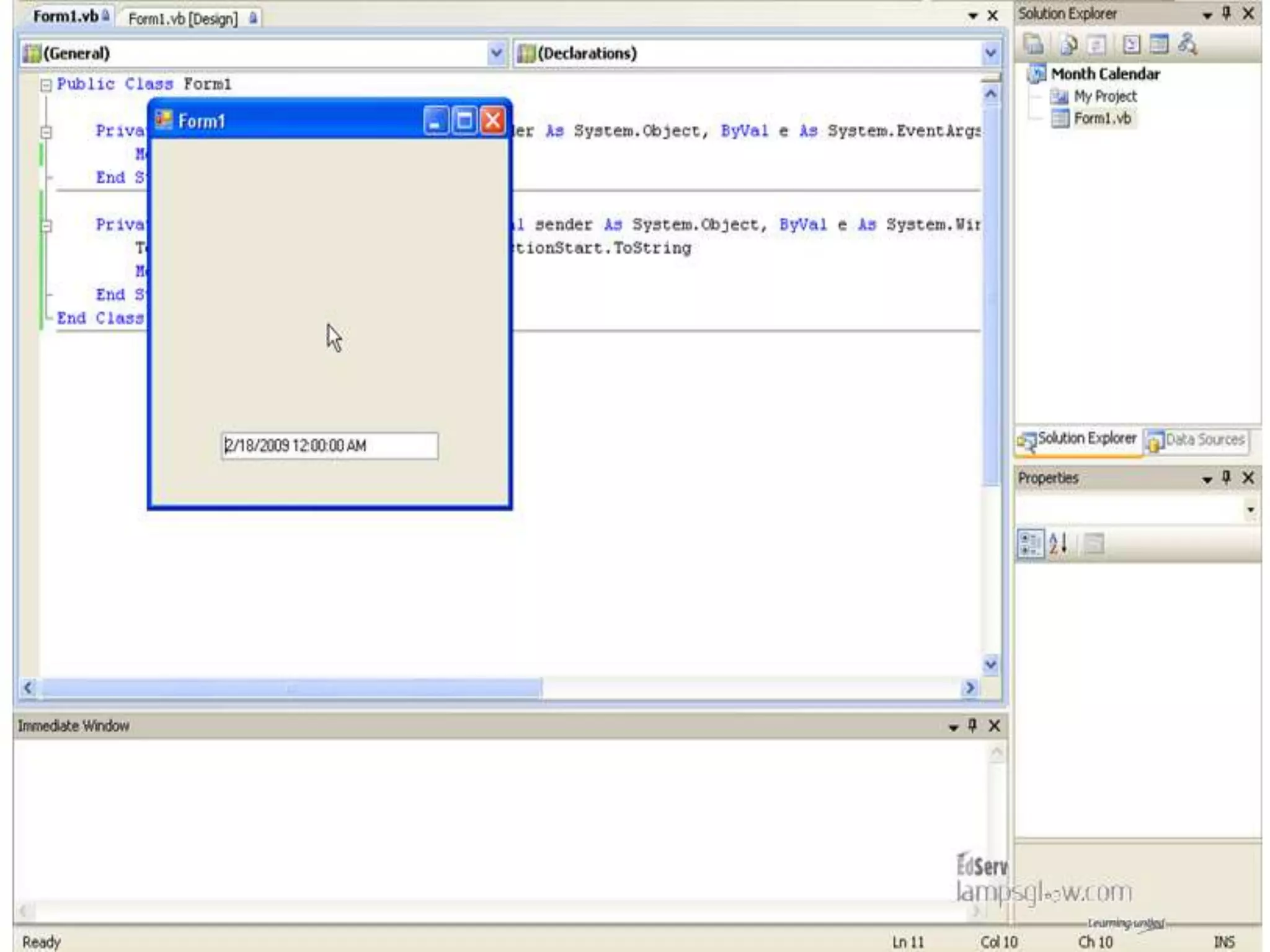The image size is (1270, 952).
Task: Click 'Ch 10' in the status bar
Action: click(1095, 942)
